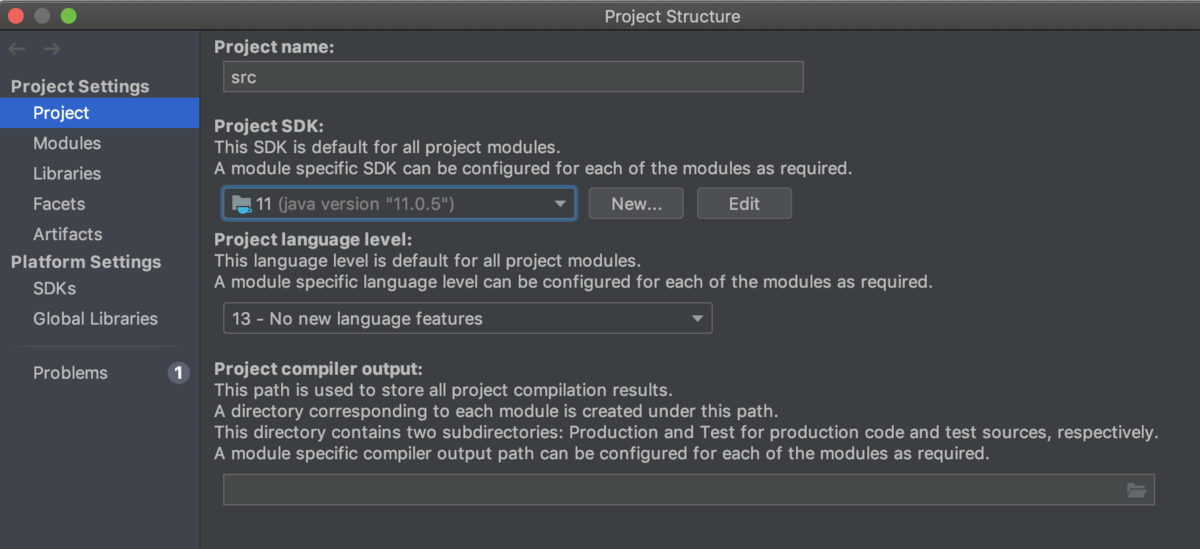Click the JDK folder icon in SDK selector

click(x=241, y=204)
